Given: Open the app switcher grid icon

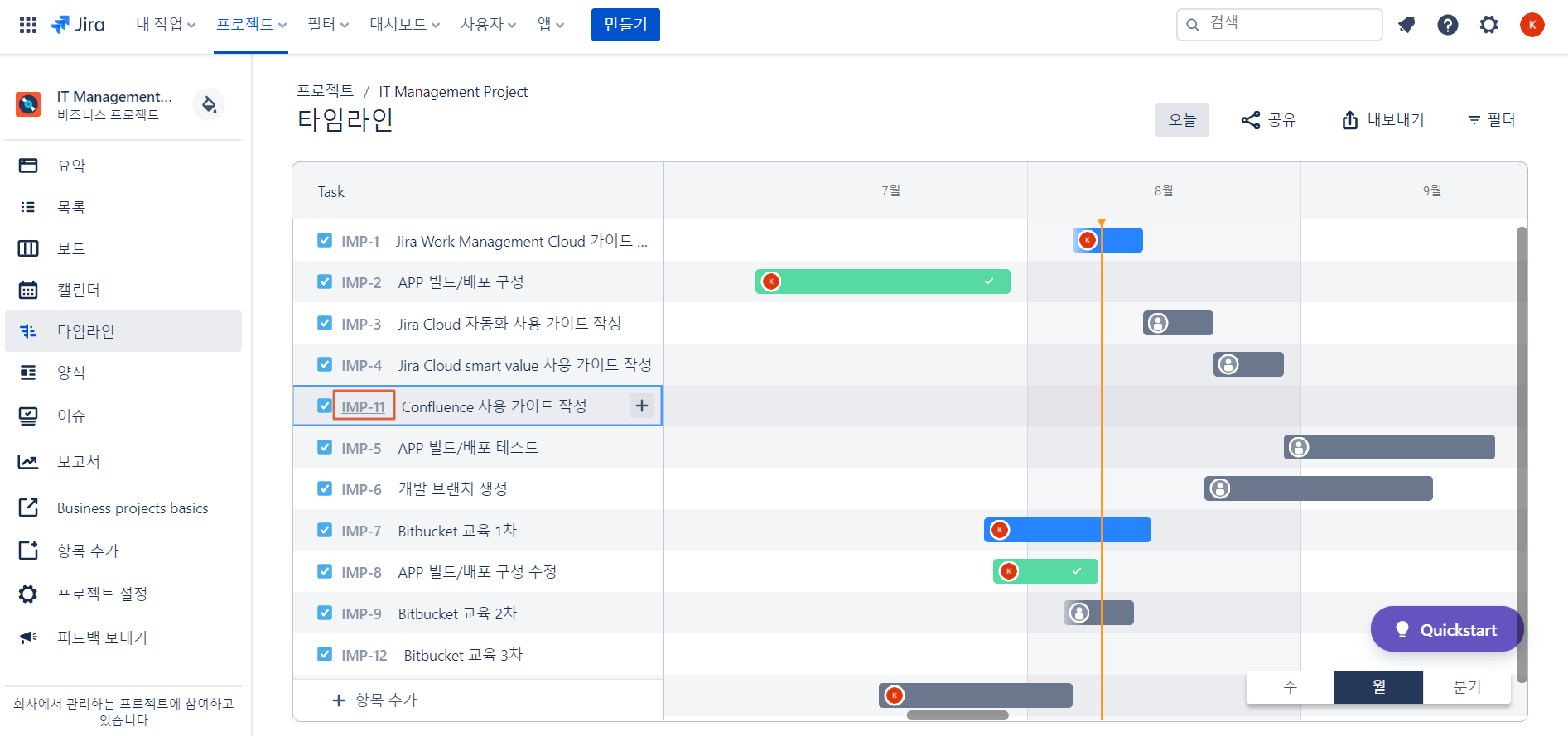Looking at the screenshot, I should (28, 25).
